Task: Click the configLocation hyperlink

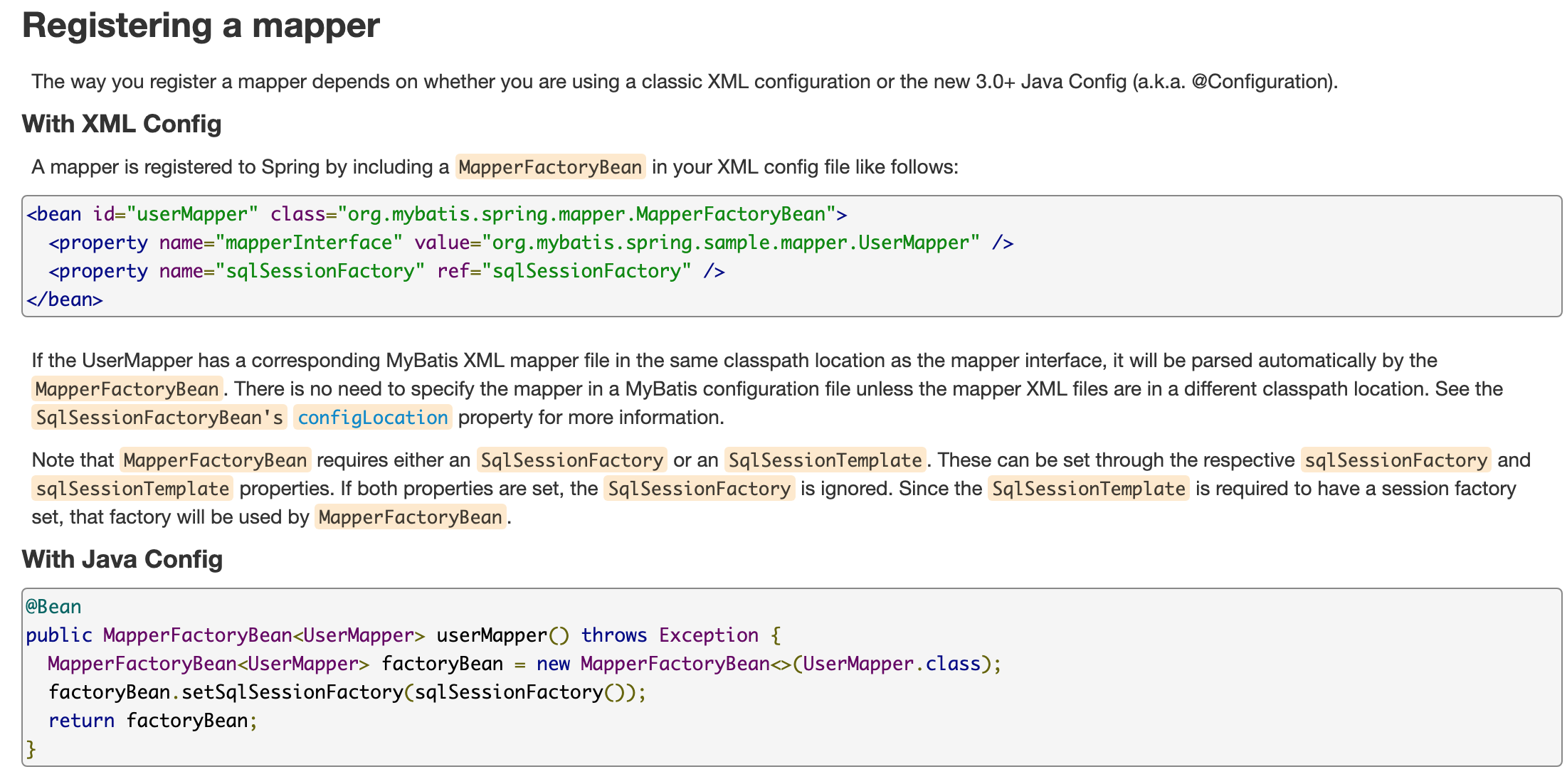Action: (x=372, y=418)
